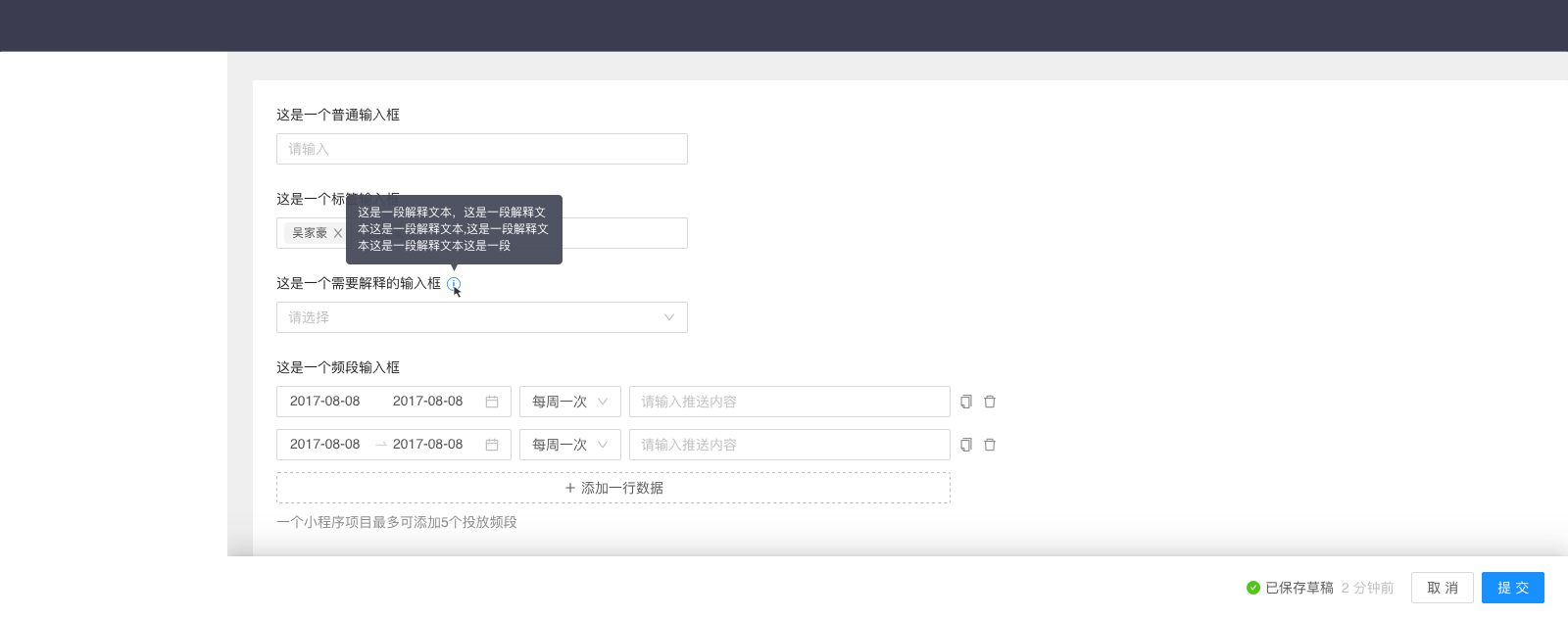Focus first row 请输入推送内容 field
1568x619 pixels.
(x=790, y=402)
